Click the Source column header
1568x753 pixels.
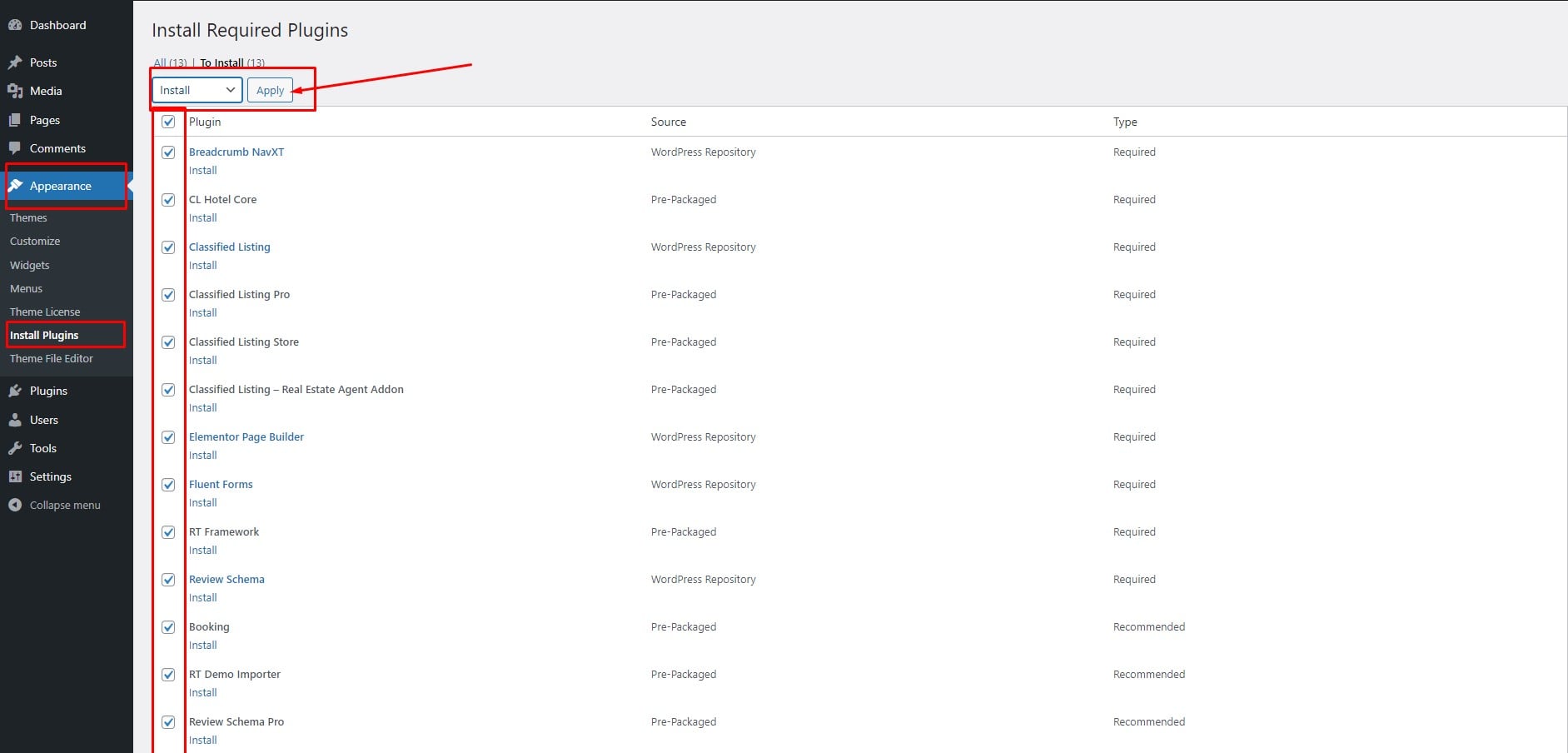click(669, 122)
